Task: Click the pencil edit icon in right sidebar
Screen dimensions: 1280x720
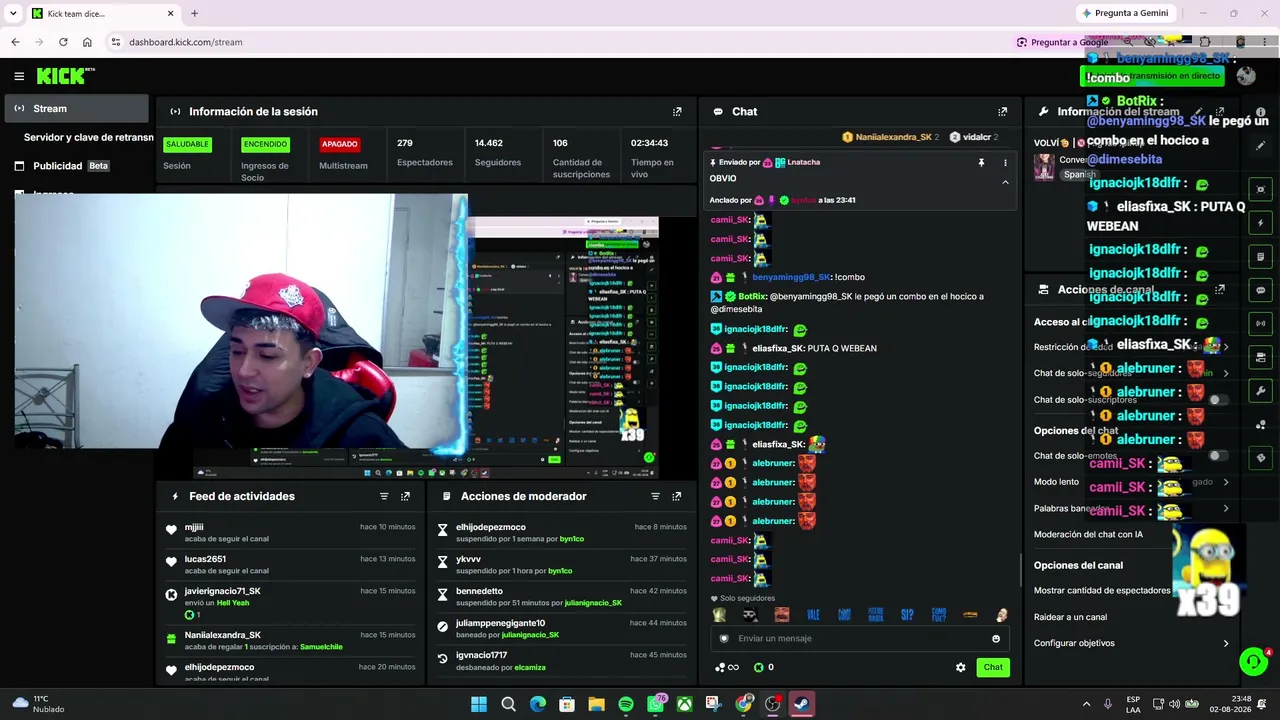Action: [1261, 146]
